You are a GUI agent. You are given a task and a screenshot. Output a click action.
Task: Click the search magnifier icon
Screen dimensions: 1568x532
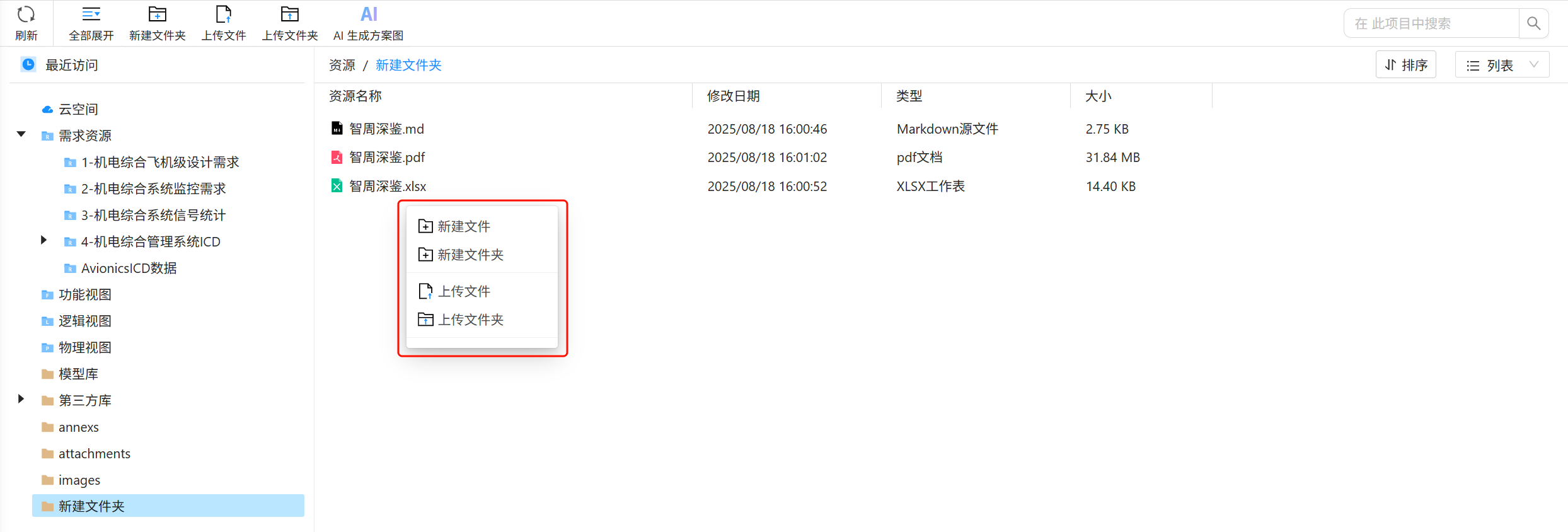1533,23
